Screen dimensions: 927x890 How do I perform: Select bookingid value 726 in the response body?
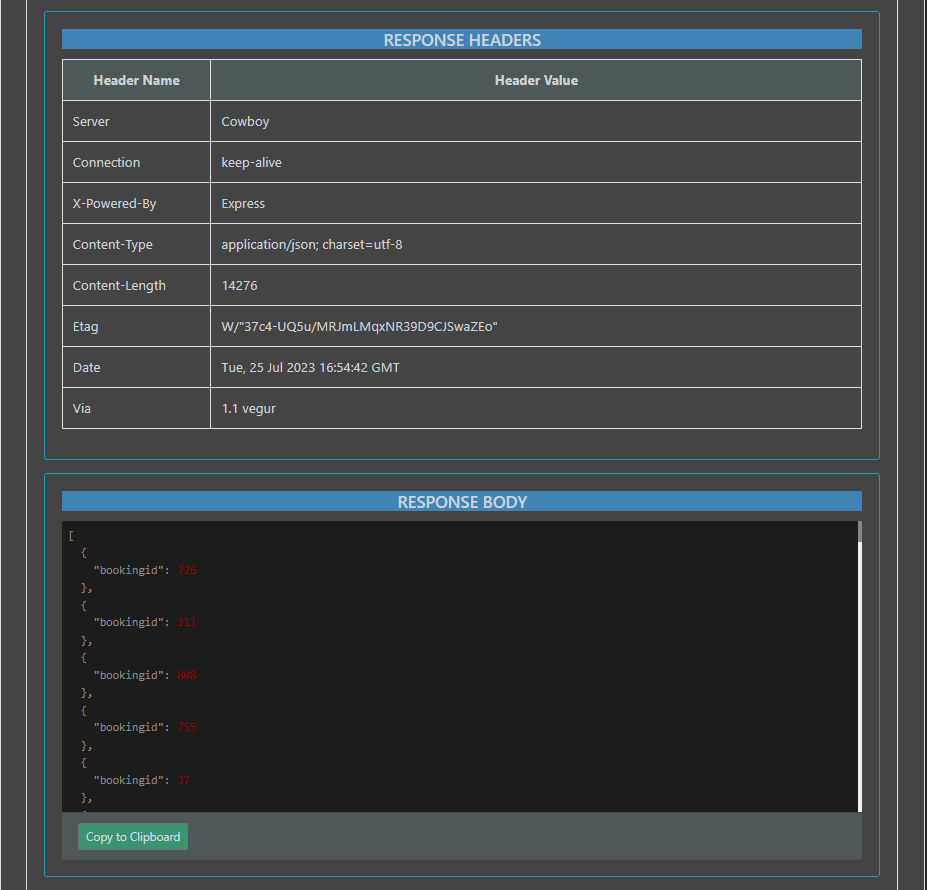186,569
